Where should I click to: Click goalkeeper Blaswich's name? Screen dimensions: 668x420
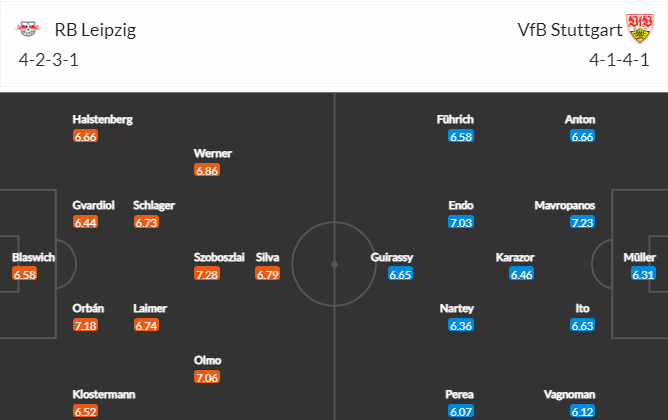(33, 257)
